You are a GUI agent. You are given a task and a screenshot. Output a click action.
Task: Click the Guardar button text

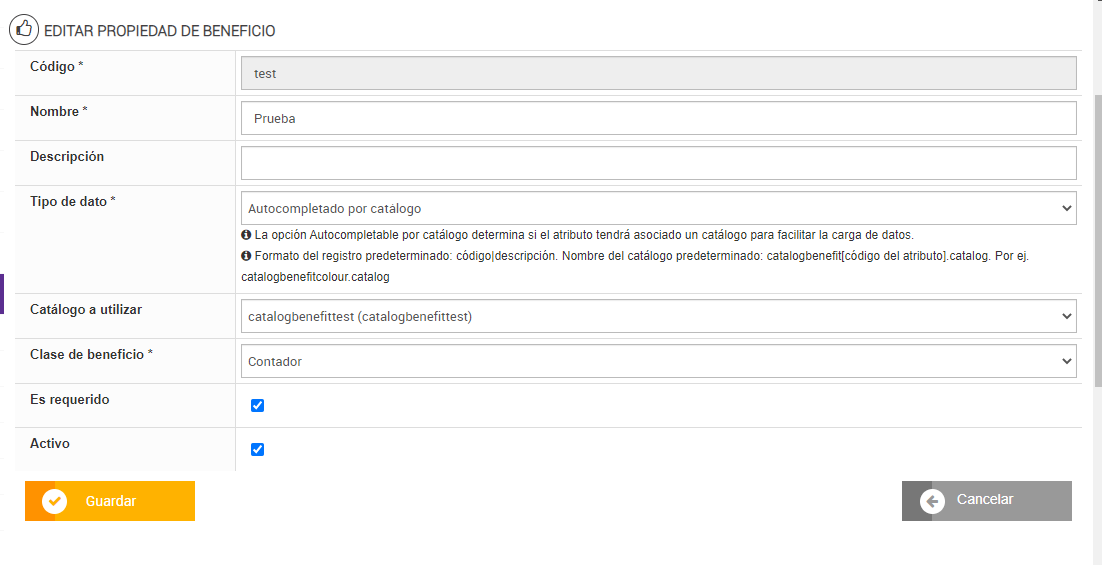pyautogui.click(x=111, y=501)
